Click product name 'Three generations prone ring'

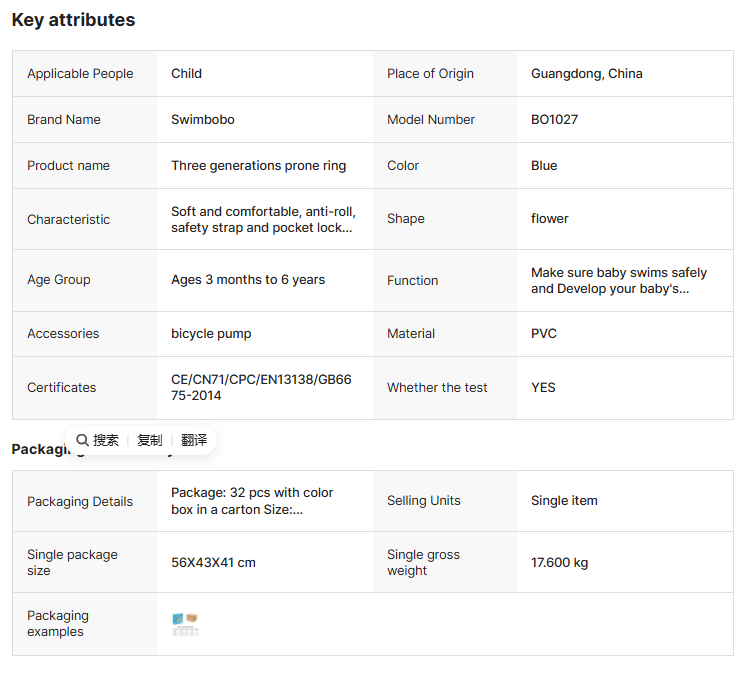[258, 166]
